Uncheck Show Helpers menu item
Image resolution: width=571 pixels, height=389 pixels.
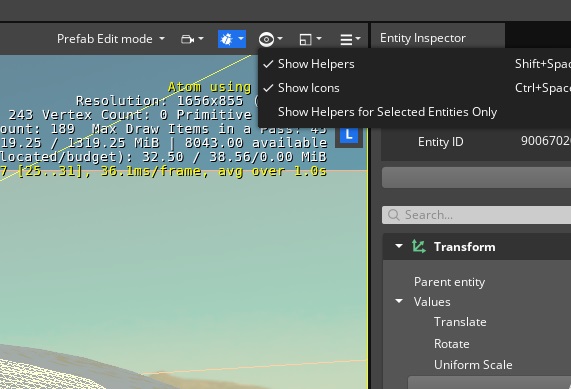pyautogui.click(x=414, y=64)
